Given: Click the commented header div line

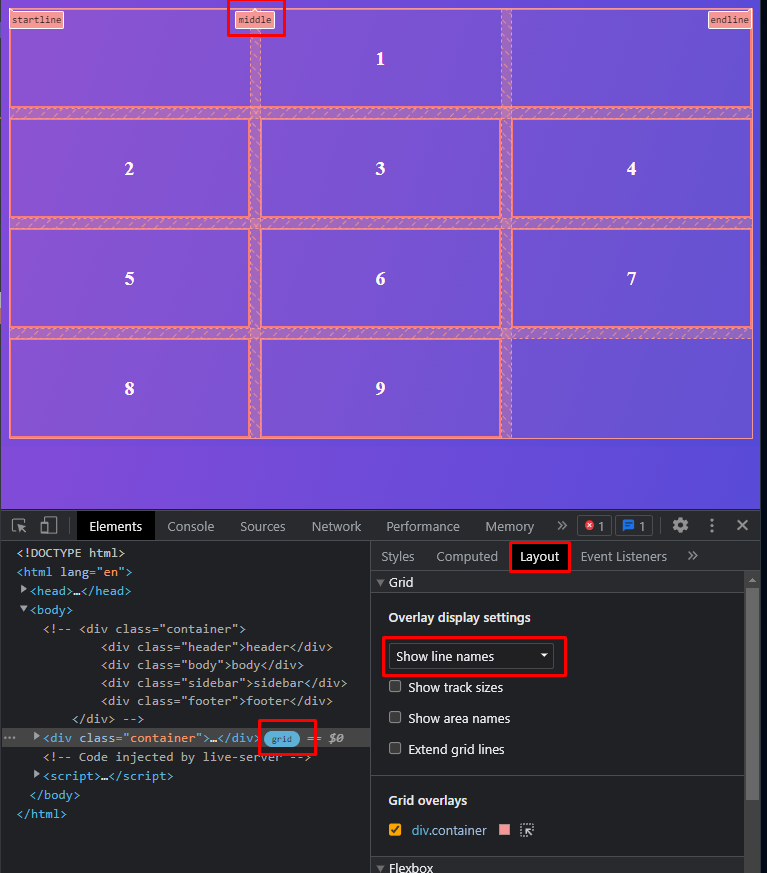Looking at the screenshot, I should pos(217,647).
